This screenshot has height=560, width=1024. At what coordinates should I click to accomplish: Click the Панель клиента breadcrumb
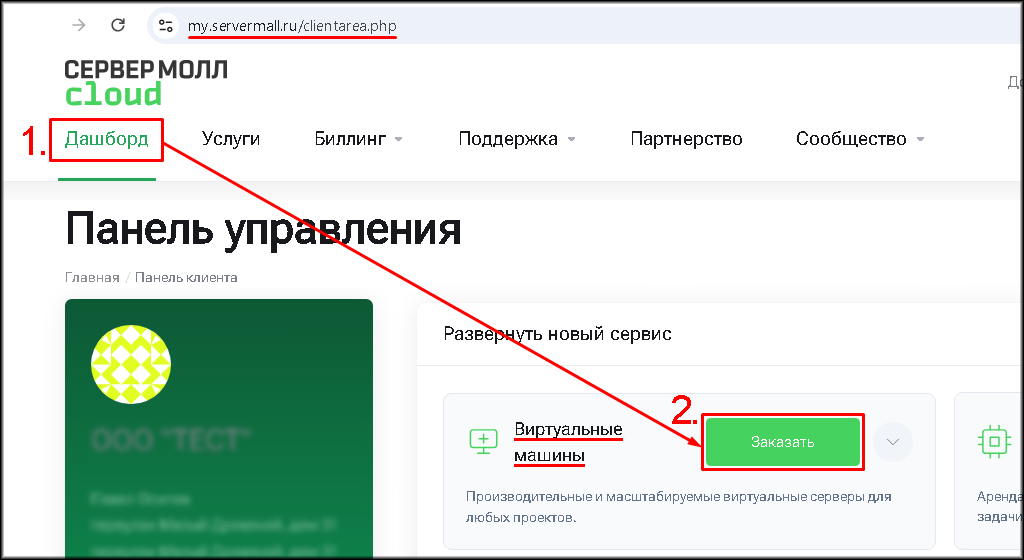coord(186,277)
